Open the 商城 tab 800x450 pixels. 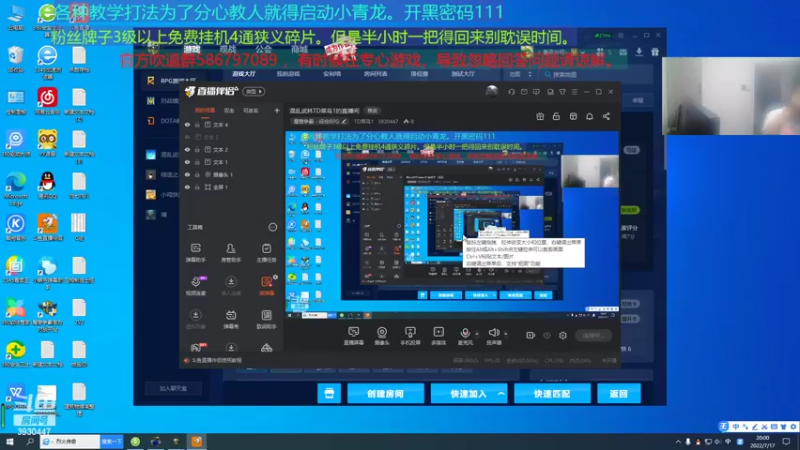(x=299, y=49)
